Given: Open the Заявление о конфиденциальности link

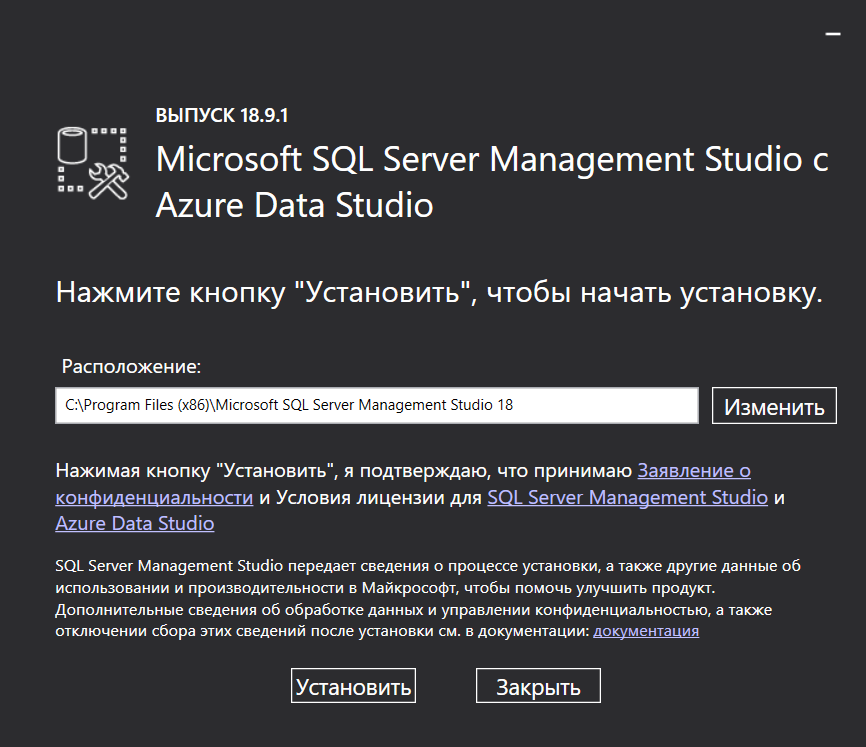Looking at the screenshot, I should pyautogui.click(x=694, y=469).
